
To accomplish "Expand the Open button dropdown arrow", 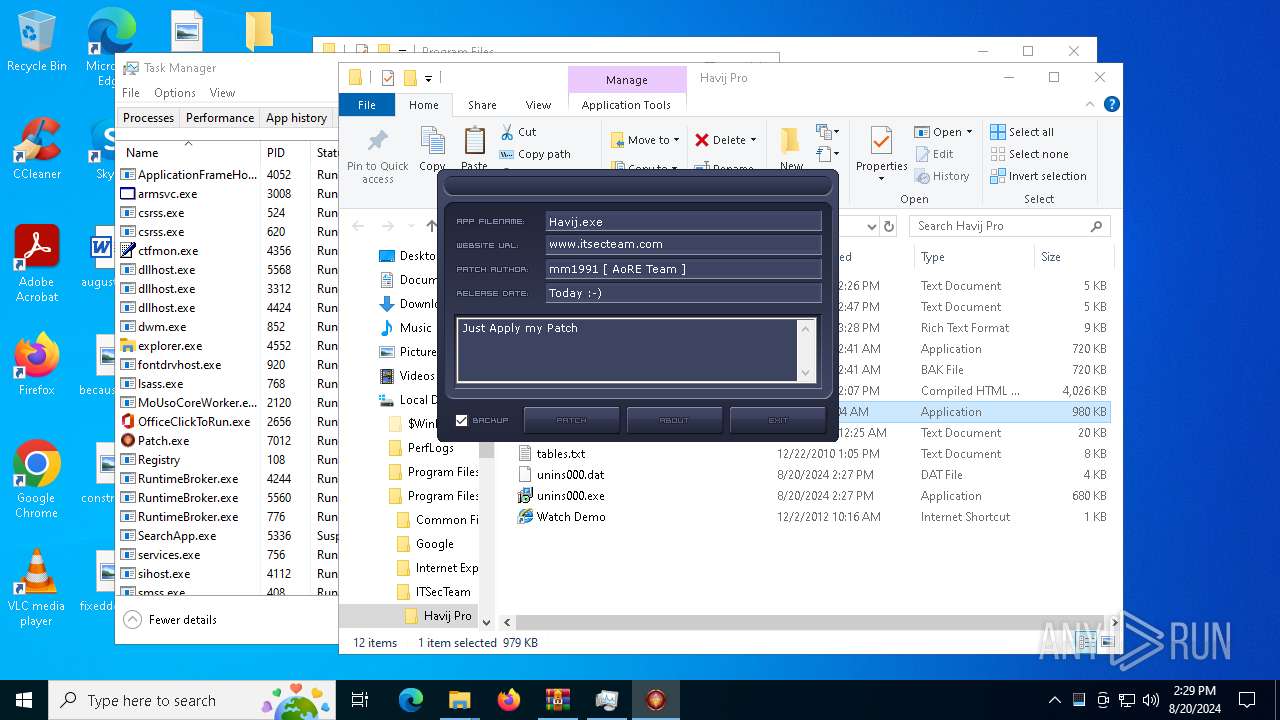I will pyautogui.click(x=969, y=132).
